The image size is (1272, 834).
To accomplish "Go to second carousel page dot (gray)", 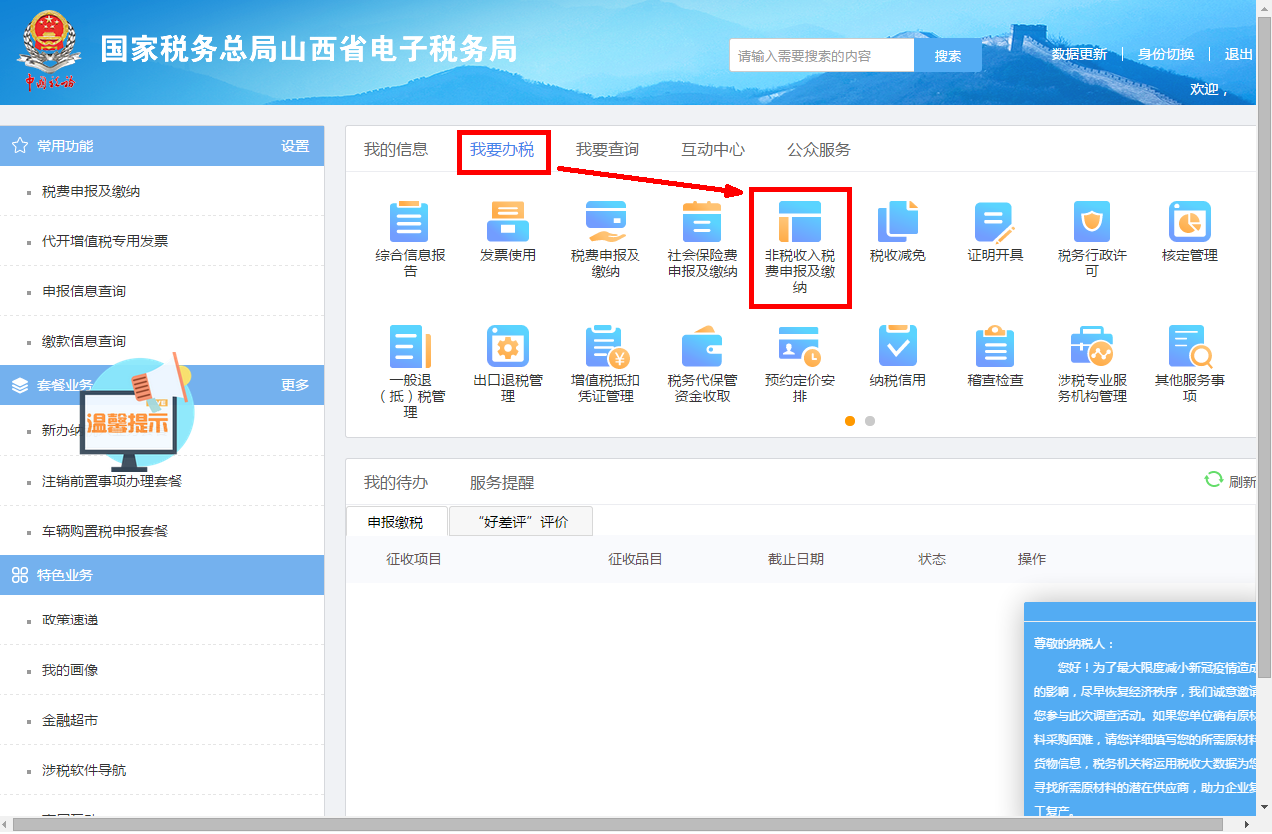I will point(870,421).
